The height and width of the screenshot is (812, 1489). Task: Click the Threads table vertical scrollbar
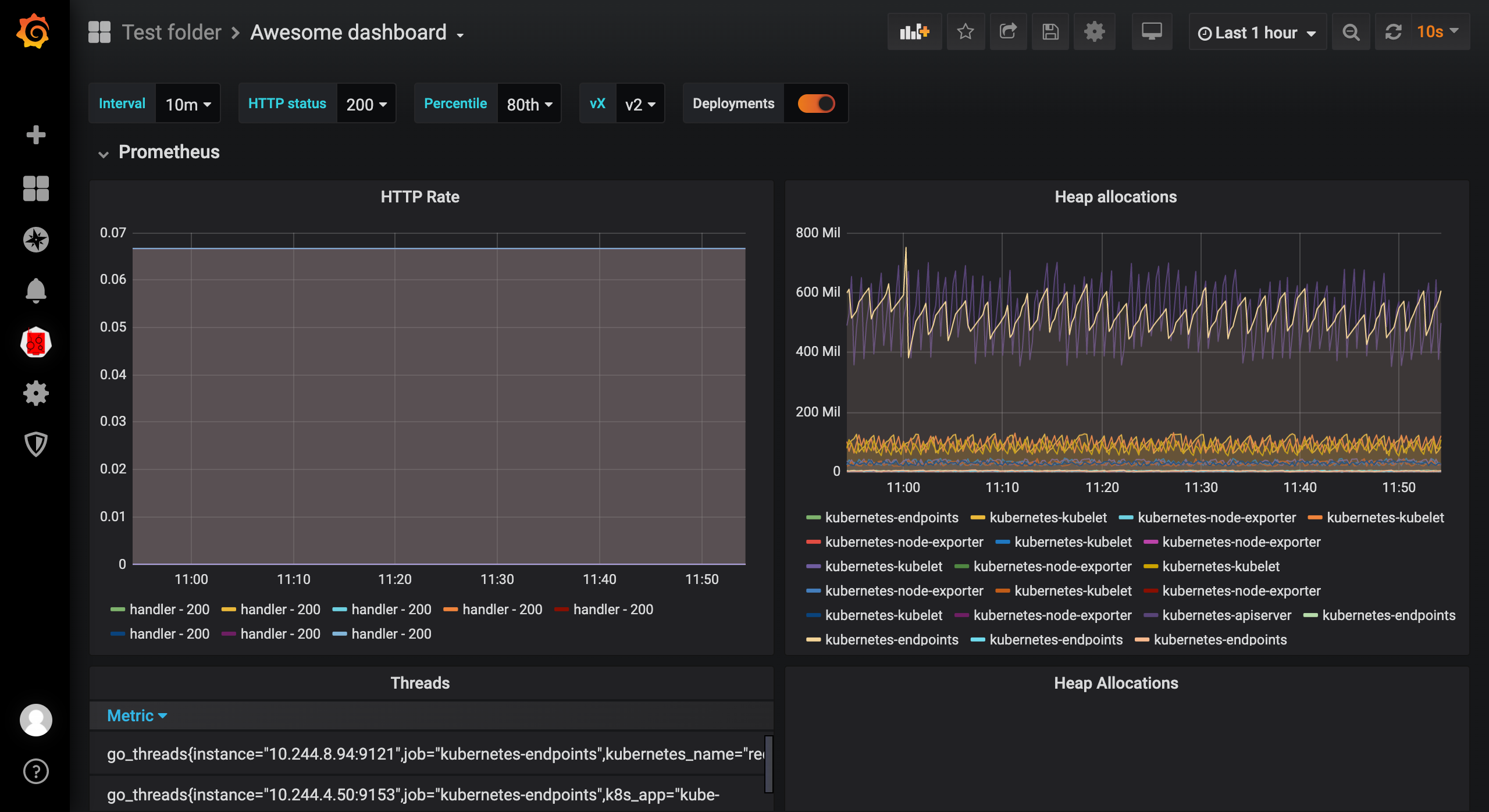tap(768, 764)
